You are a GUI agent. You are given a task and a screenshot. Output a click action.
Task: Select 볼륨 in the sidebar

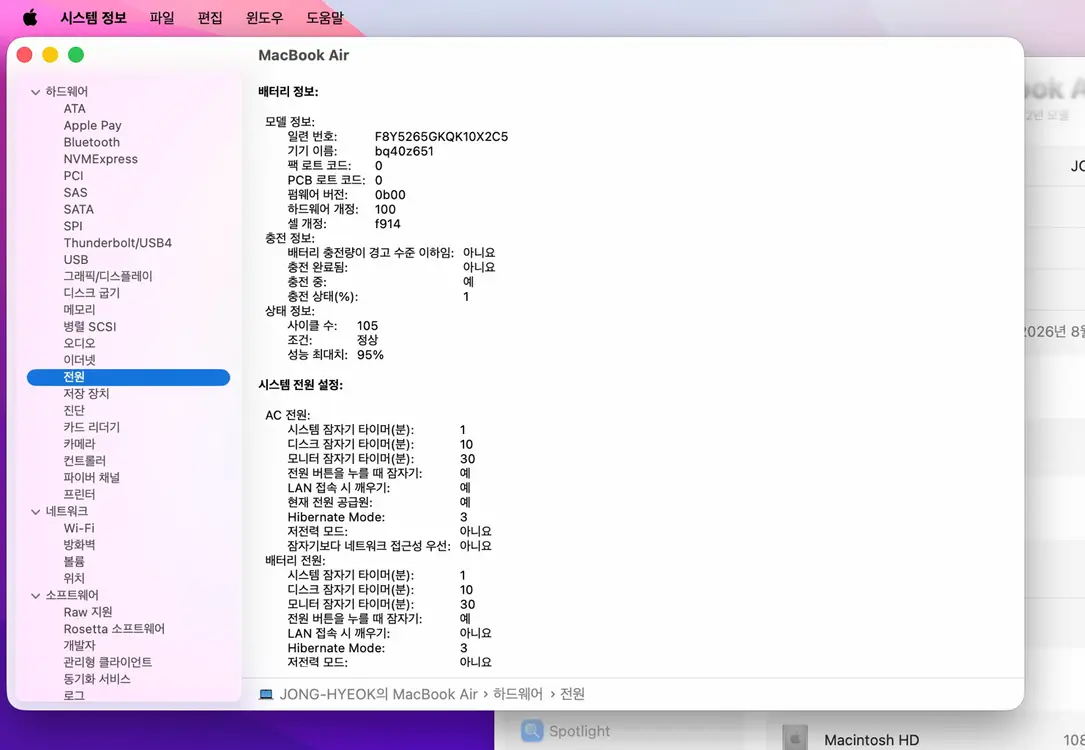(74, 561)
